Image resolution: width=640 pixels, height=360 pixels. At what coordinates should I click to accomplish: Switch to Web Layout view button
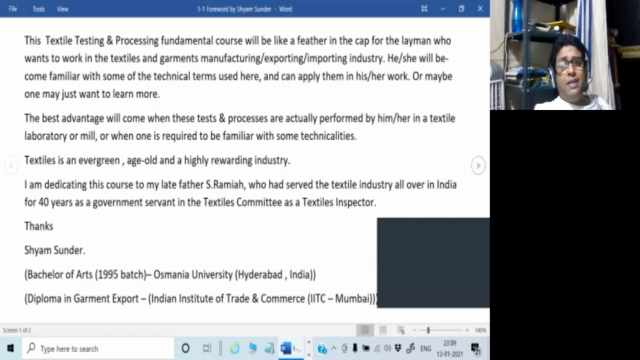[401, 330]
